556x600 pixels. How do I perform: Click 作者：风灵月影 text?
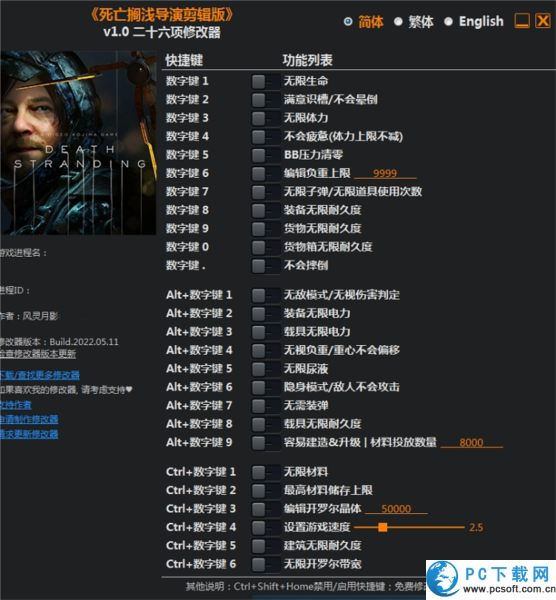pos(29,316)
